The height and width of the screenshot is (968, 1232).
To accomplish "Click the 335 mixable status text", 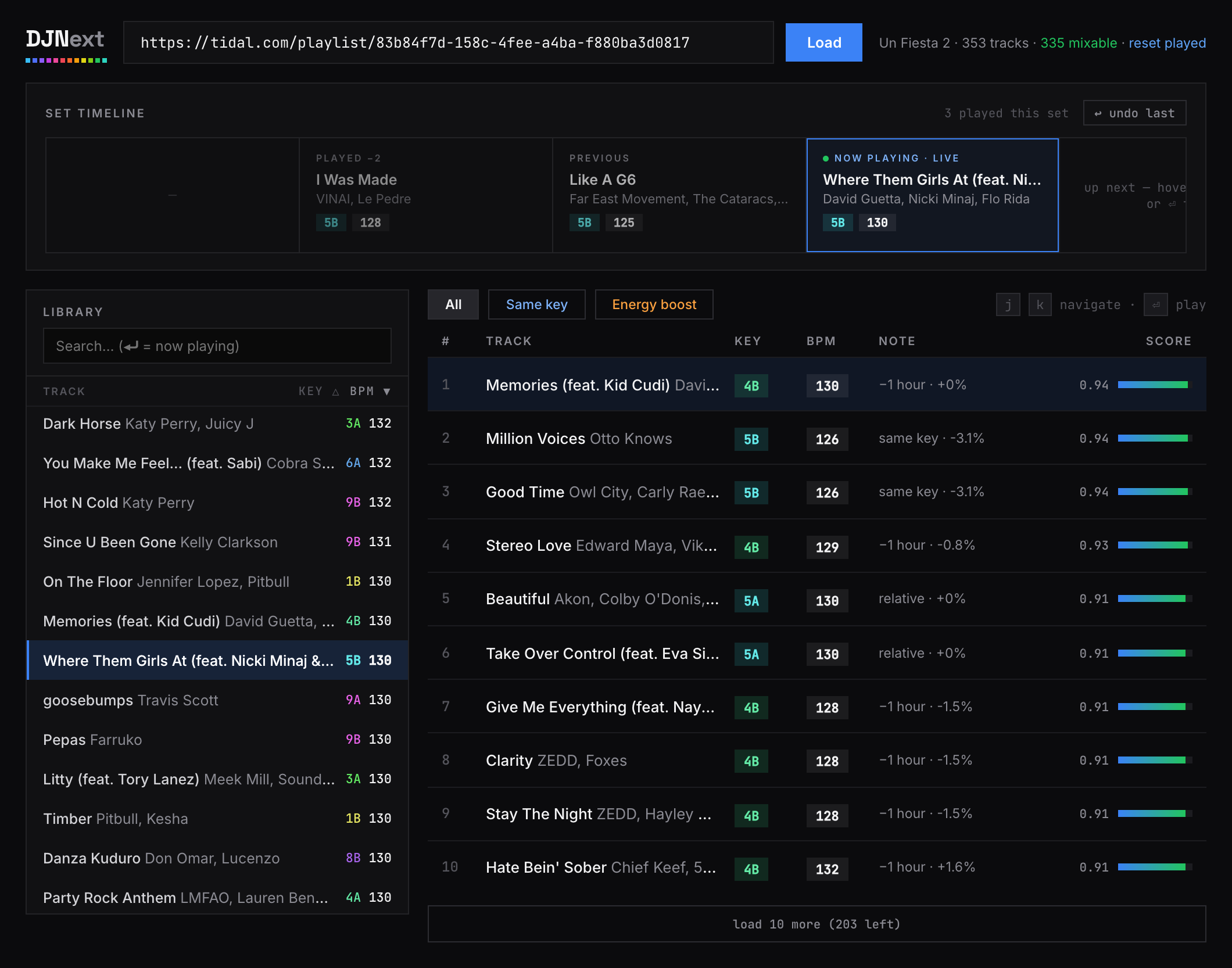I will coord(1079,43).
